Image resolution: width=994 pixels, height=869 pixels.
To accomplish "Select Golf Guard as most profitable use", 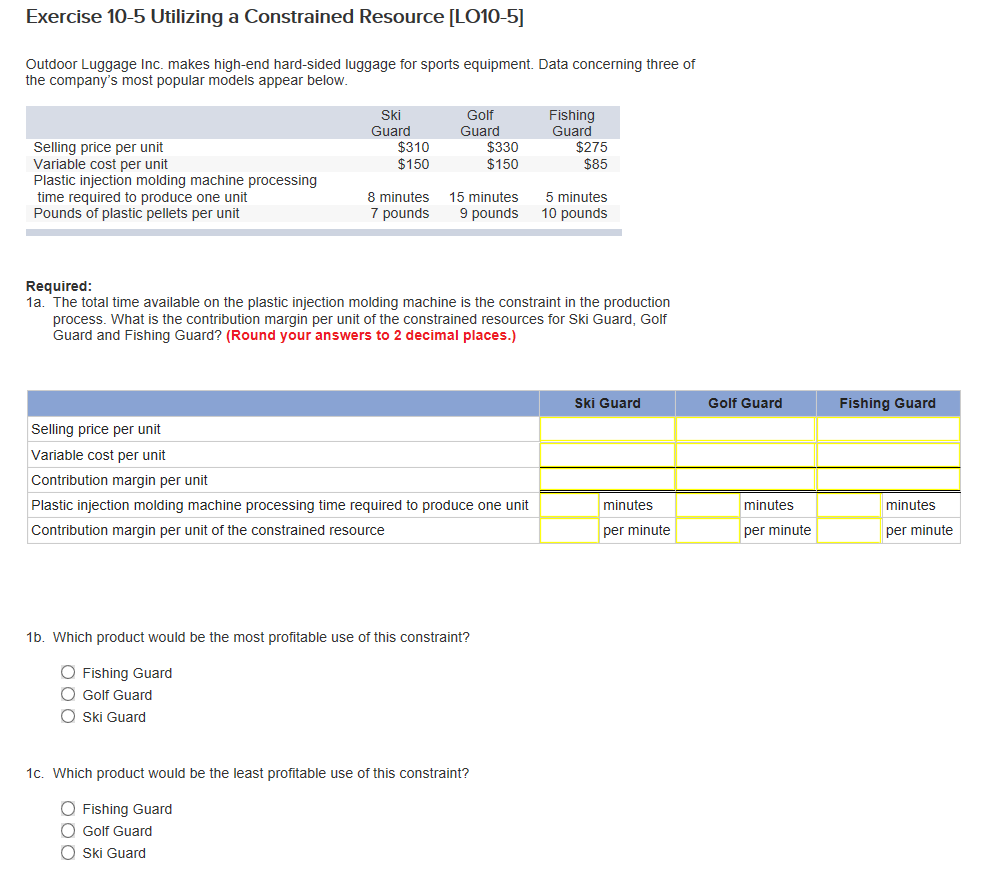I will click(68, 695).
